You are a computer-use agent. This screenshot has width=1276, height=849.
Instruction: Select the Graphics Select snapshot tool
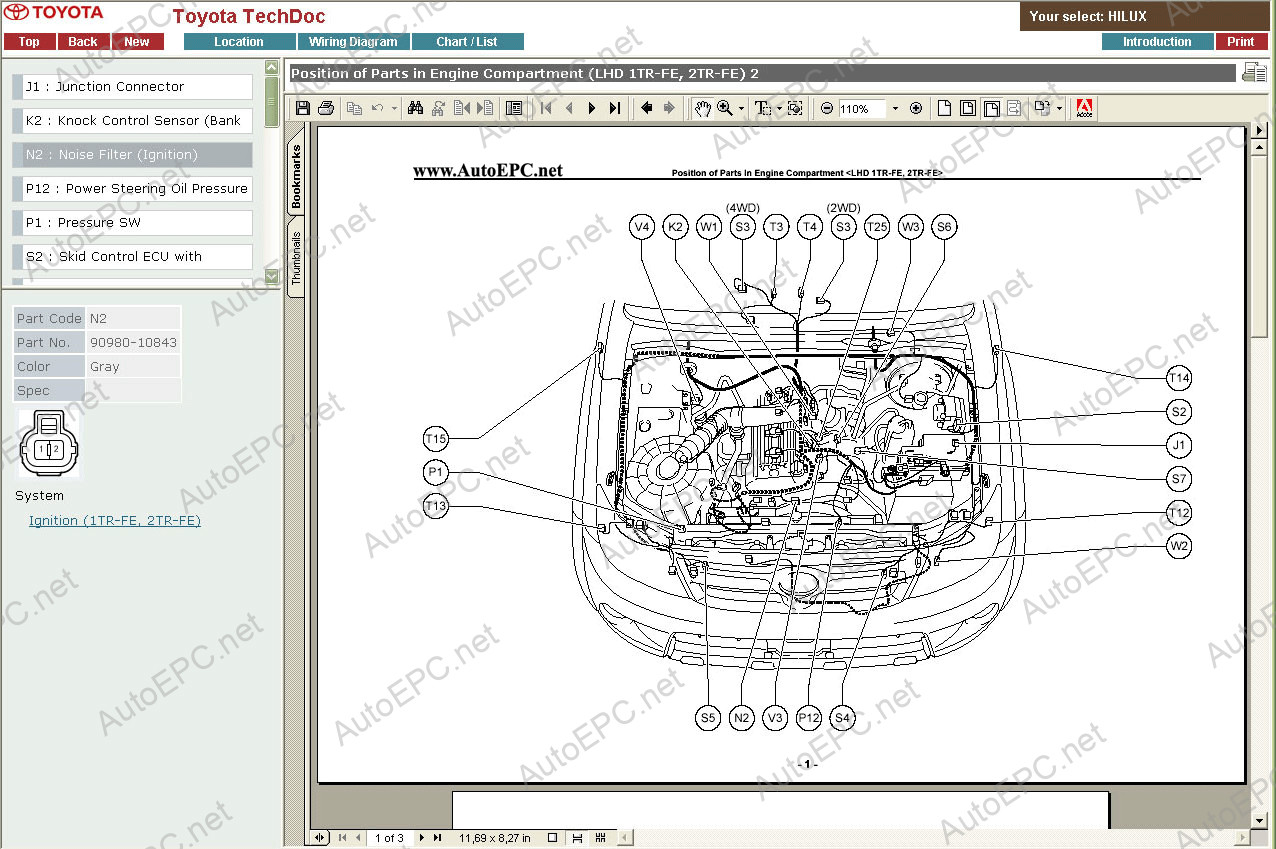pyautogui.click(x=795, y=108)
